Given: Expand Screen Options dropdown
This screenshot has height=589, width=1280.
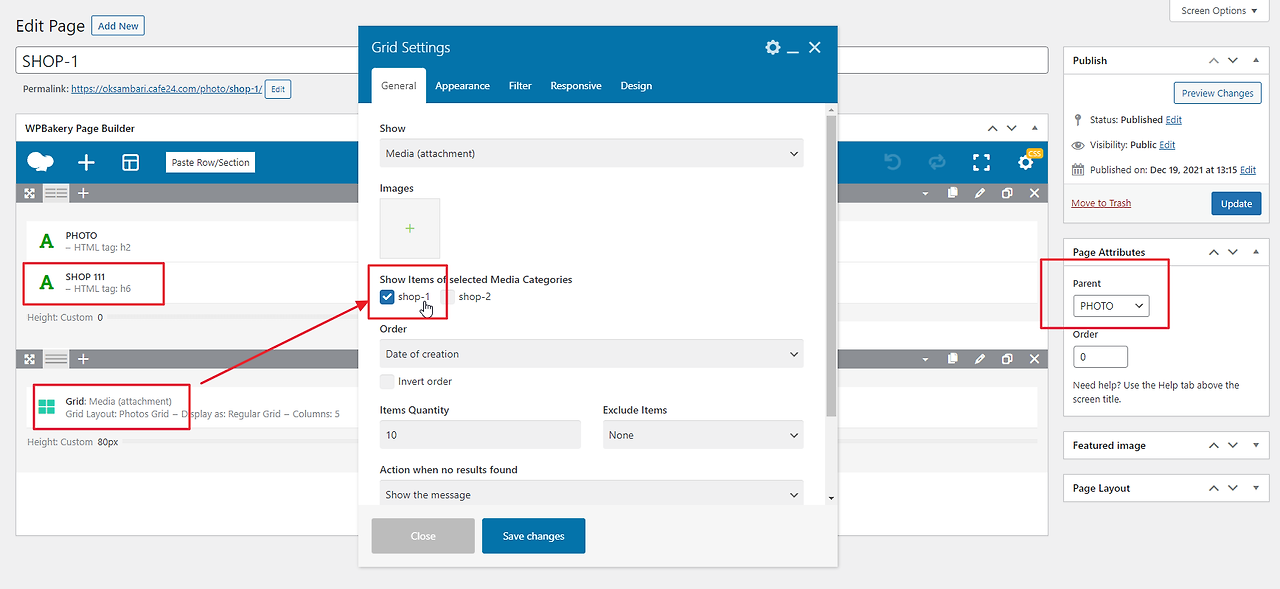Looking at the screenshot, I should [x=1218, y=10].
